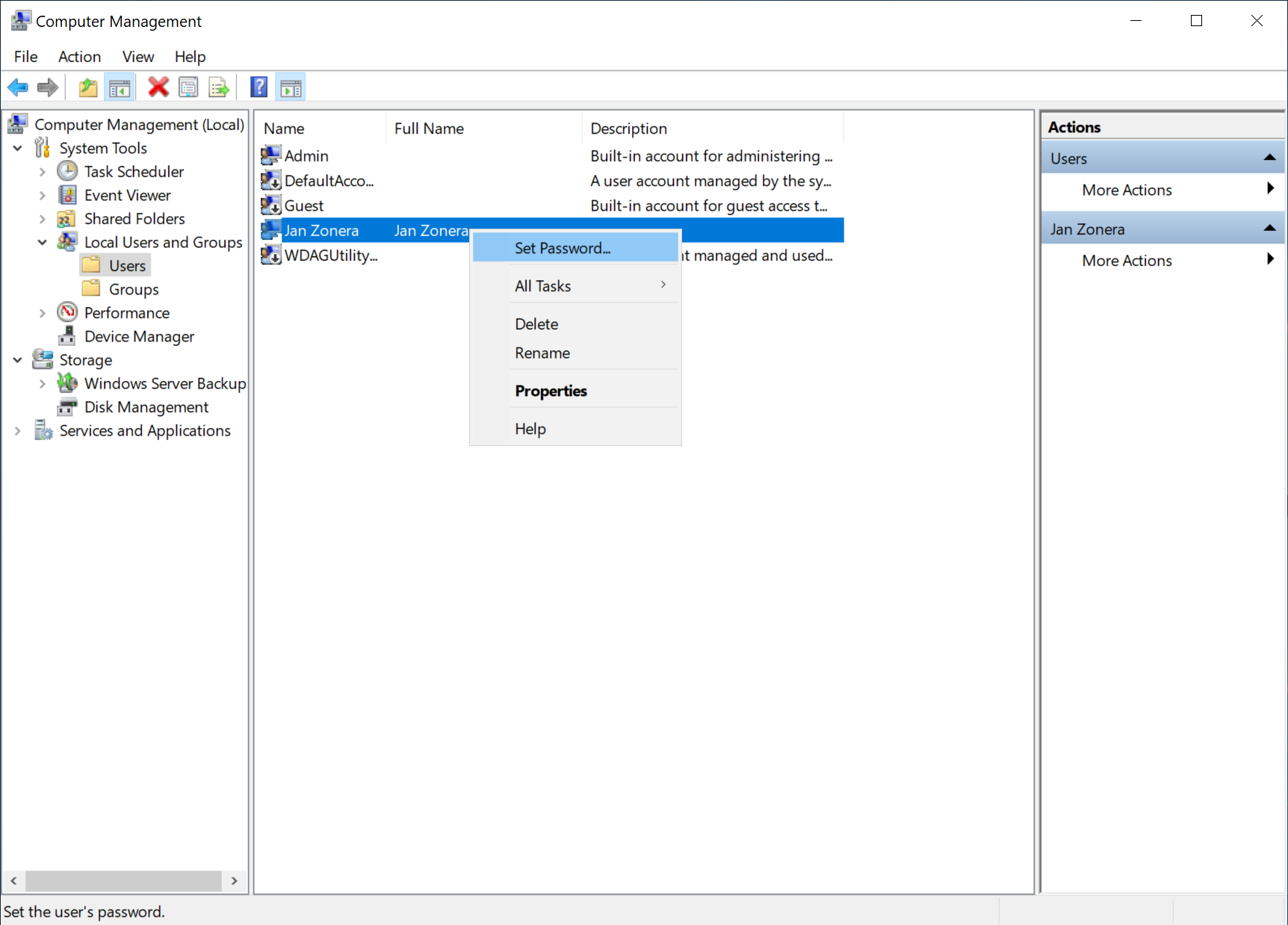Image resolution: width=1288 pixels, height=925 pixels.
Task: Click the Device Manager icon
Action: [67, 336]
